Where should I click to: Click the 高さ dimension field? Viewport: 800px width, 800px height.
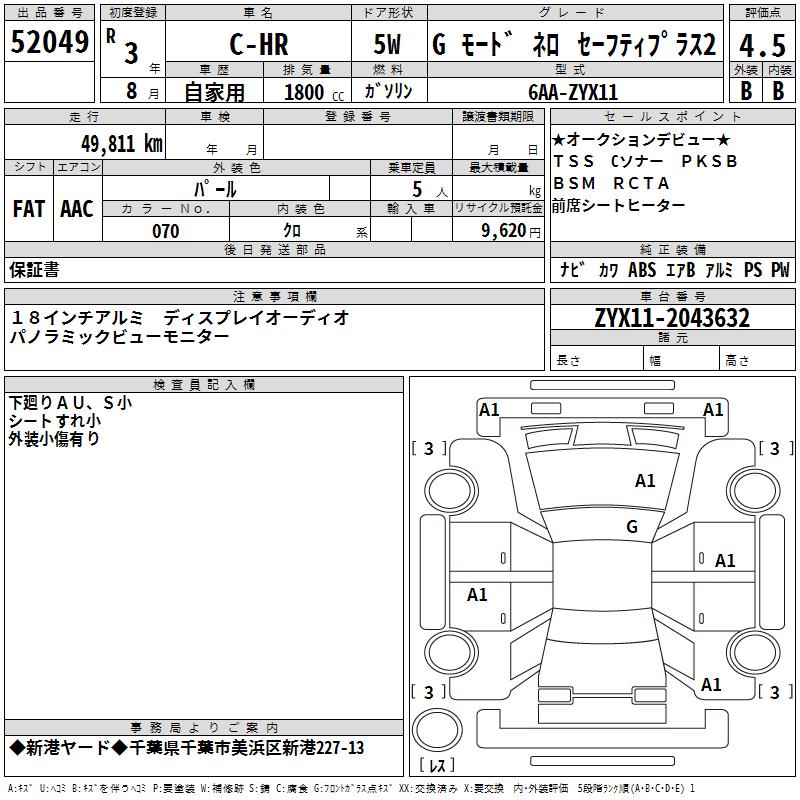757,360
